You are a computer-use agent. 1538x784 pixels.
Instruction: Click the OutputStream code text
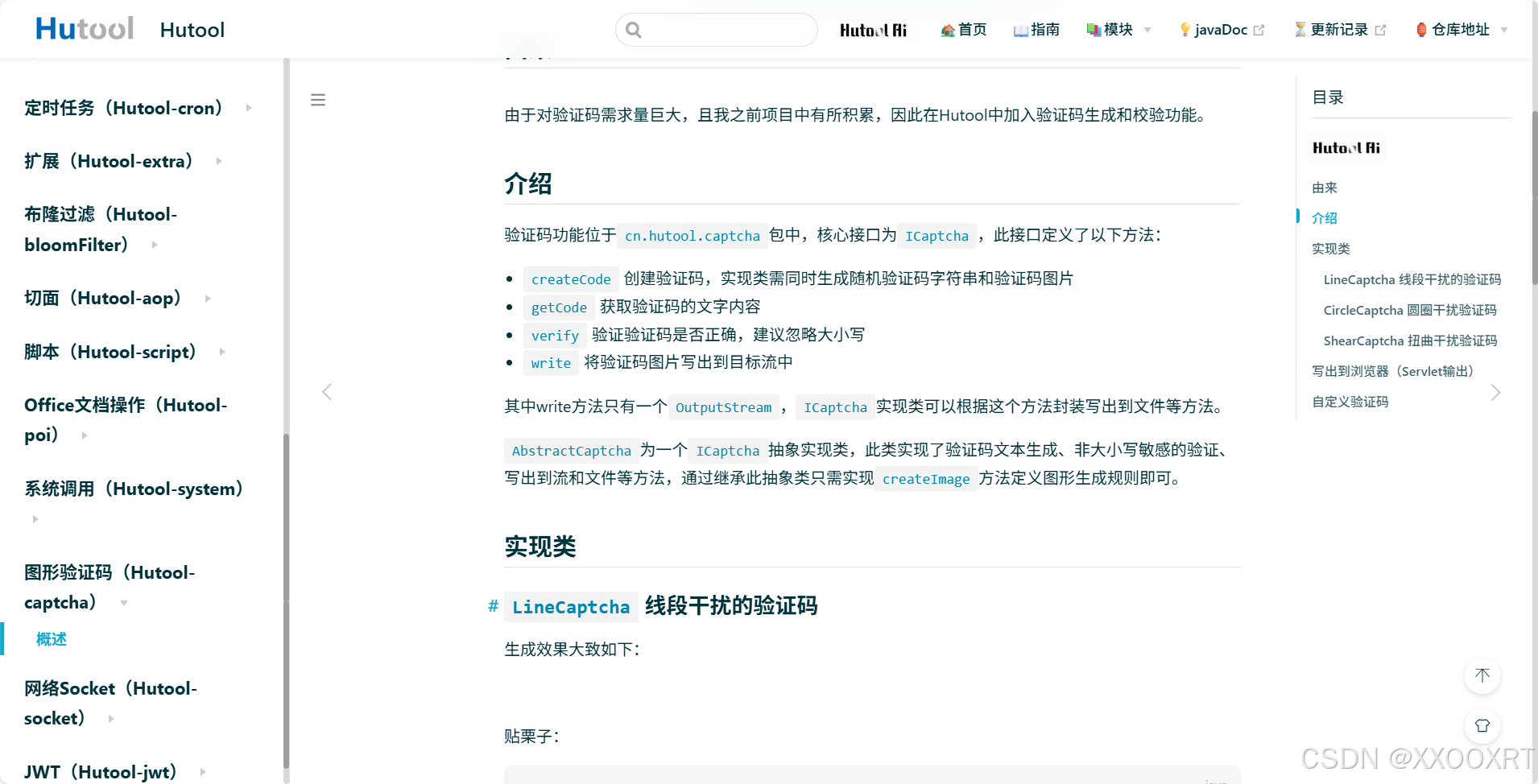[x=723, y=407]
